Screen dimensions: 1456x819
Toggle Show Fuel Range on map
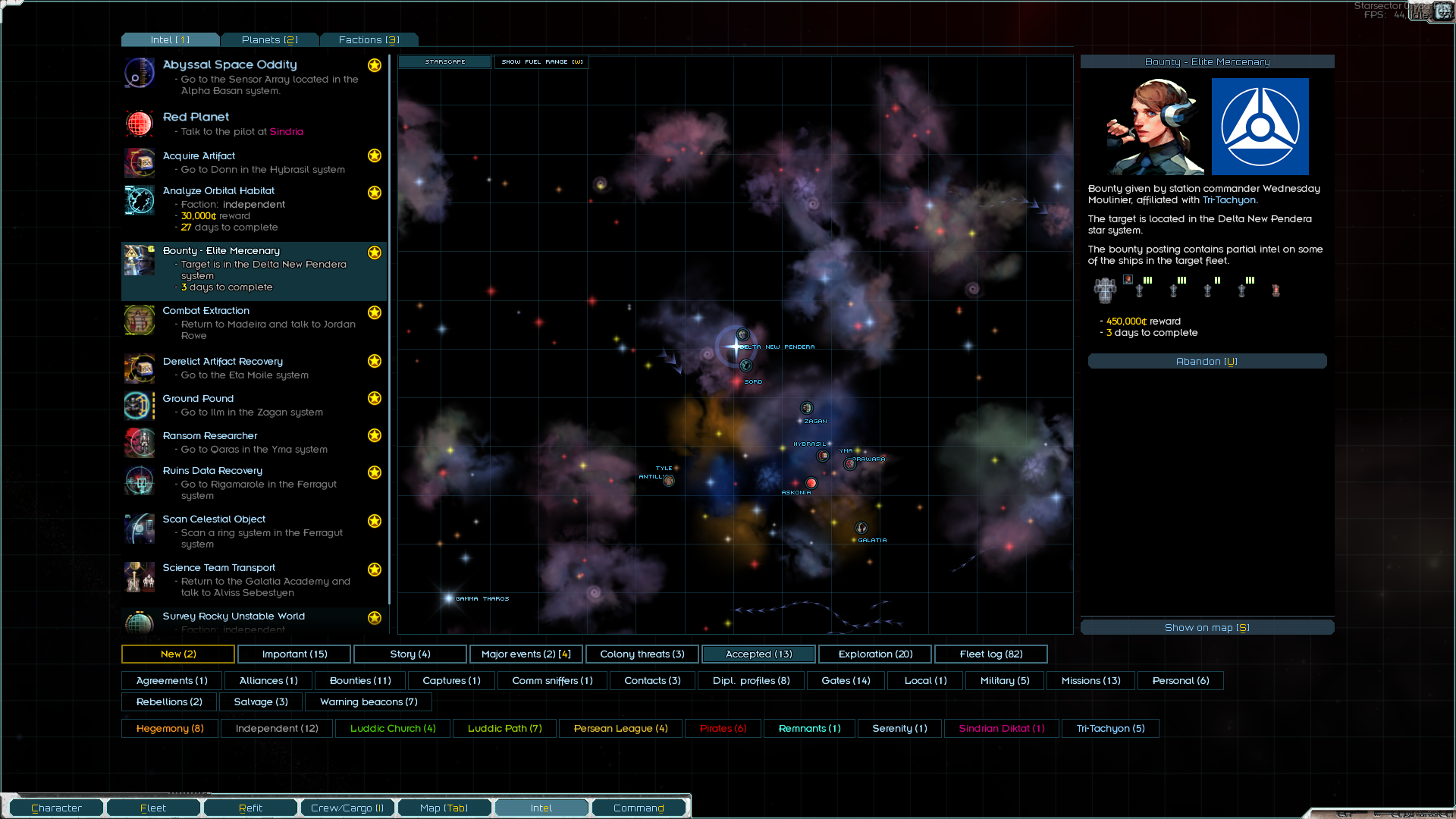(541, 62)
